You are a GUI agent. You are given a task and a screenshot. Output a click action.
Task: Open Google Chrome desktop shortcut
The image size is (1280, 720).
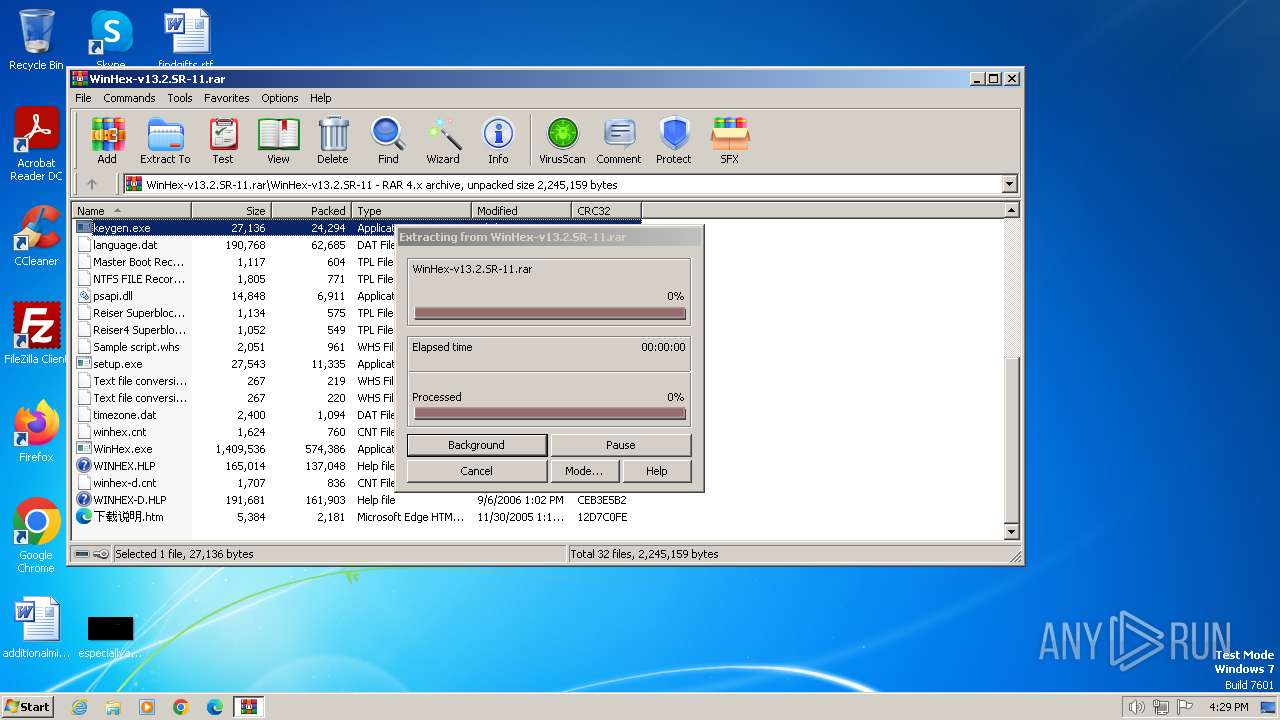[x=36, y=536]
